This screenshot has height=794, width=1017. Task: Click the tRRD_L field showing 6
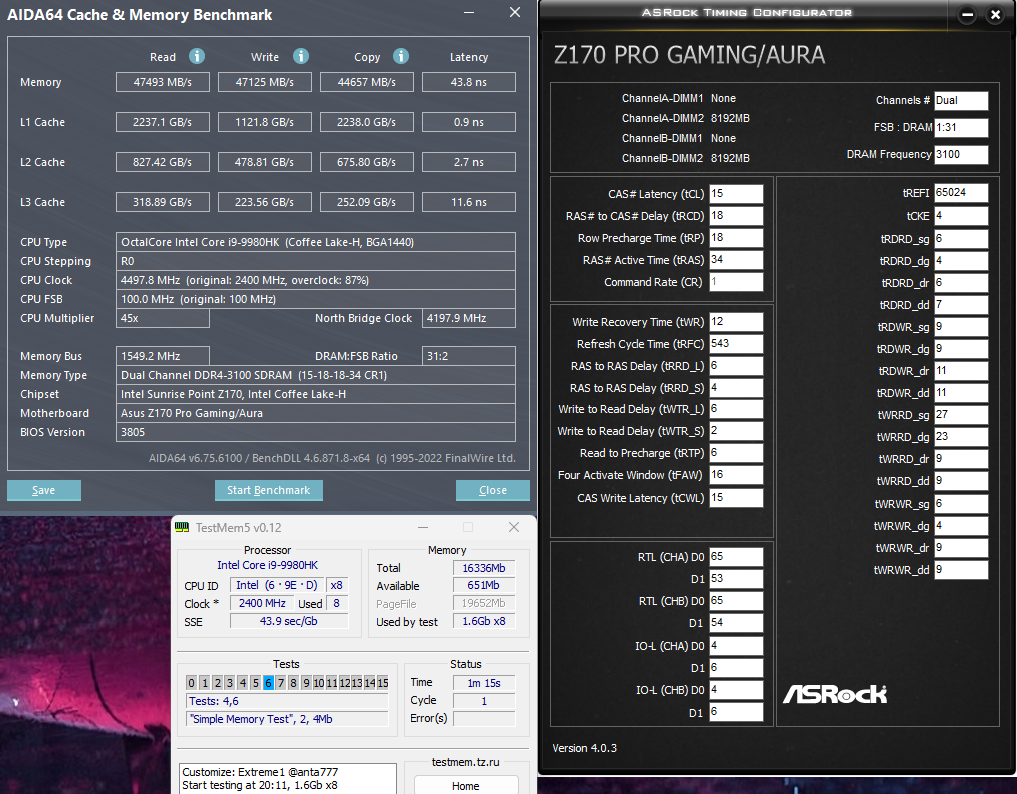pyautogui.click(x=736, y=367)
